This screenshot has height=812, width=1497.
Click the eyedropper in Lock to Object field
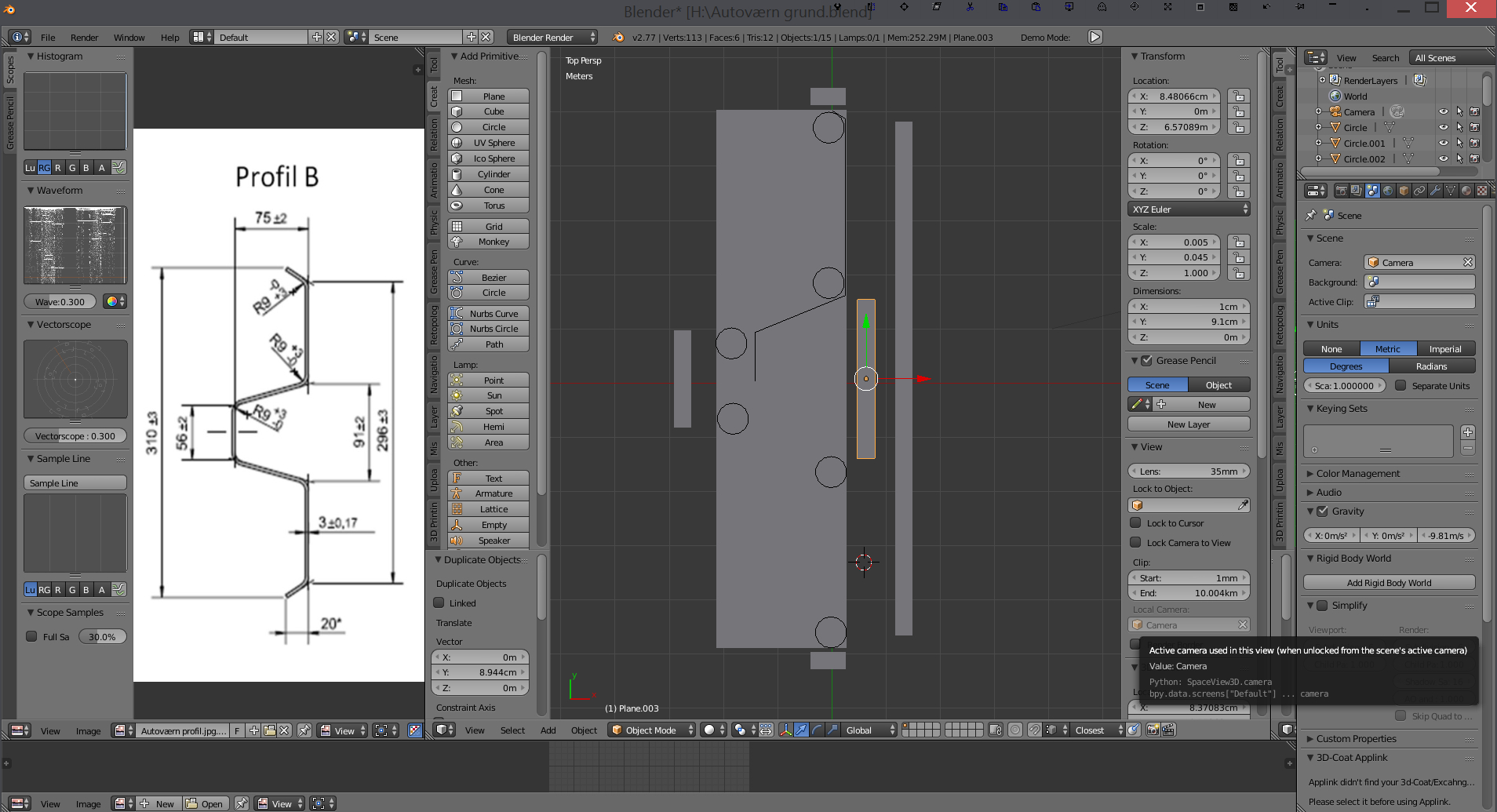pyautogui.click(x=1243, y=505)
